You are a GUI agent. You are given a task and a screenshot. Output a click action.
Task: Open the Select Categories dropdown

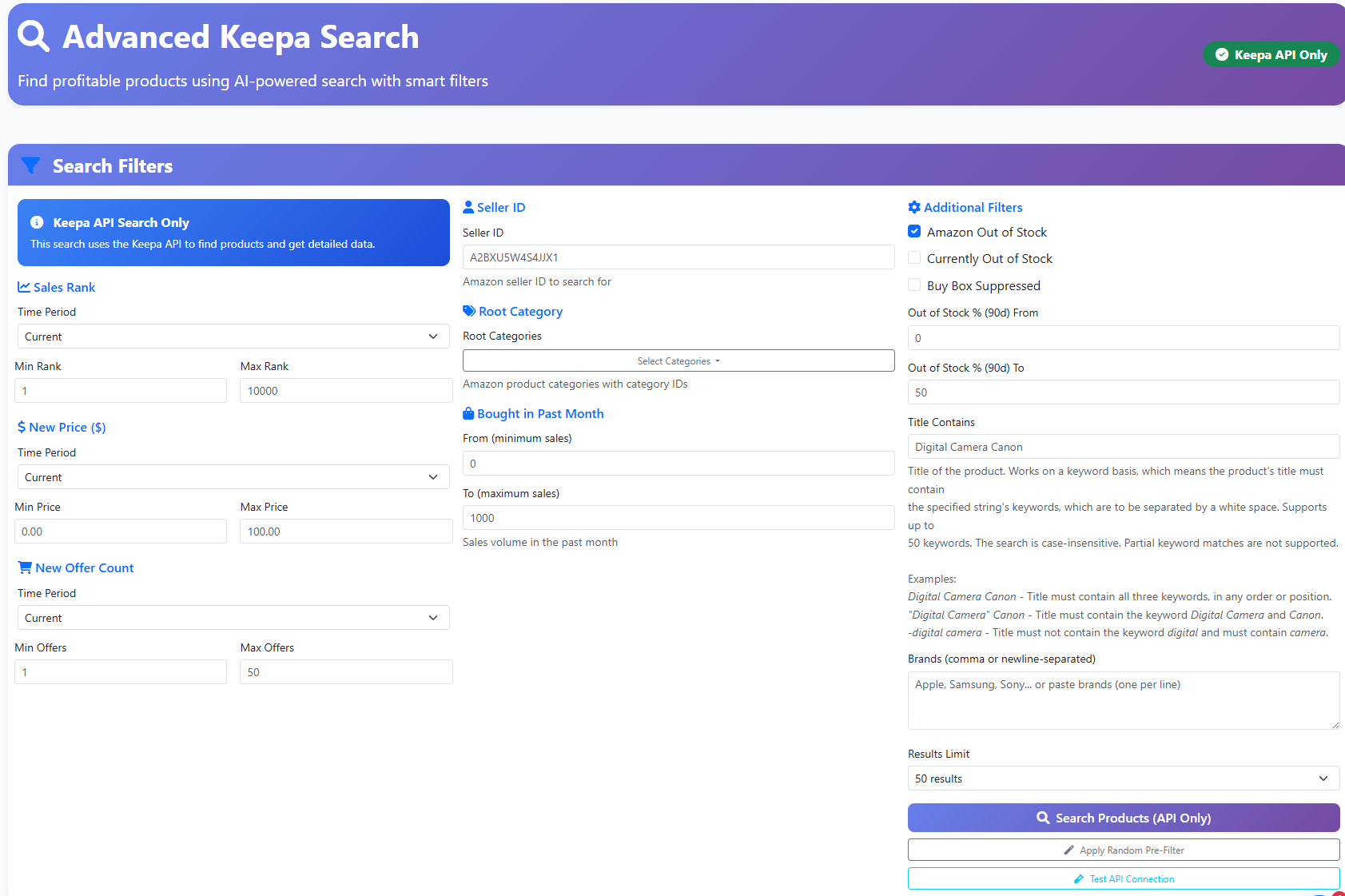pos(678,360)
